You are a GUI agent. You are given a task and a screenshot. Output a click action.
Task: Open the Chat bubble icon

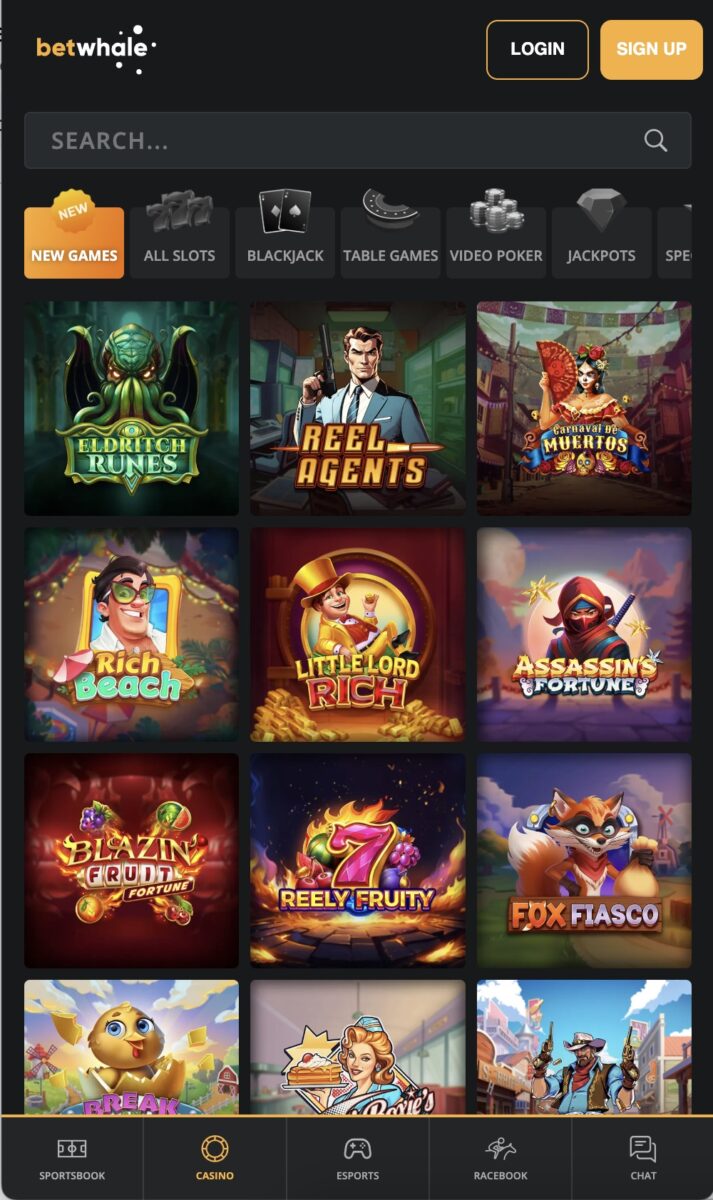pyautogui.click(x=643, y=1148)
